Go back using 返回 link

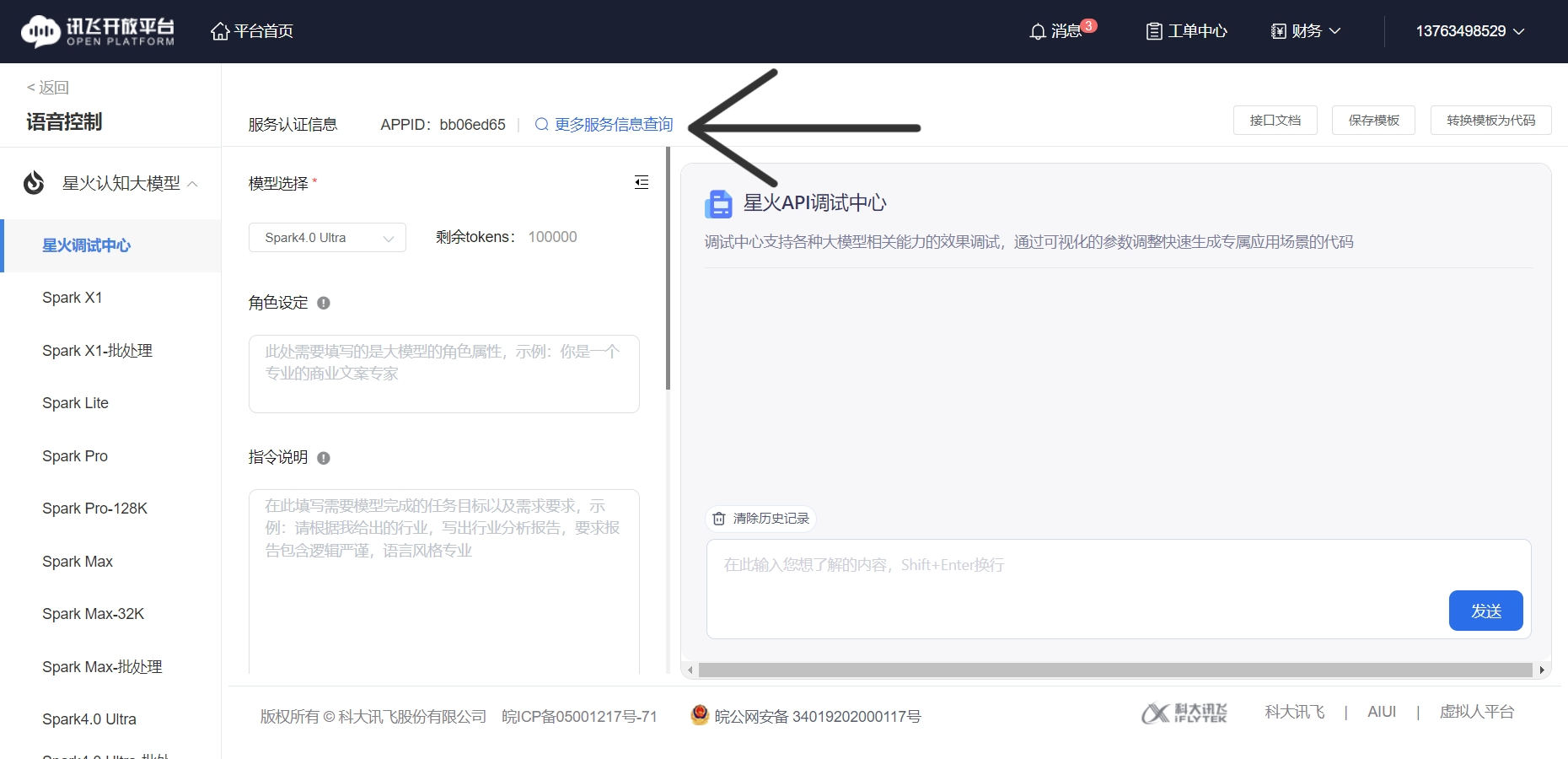coord(48,88)
